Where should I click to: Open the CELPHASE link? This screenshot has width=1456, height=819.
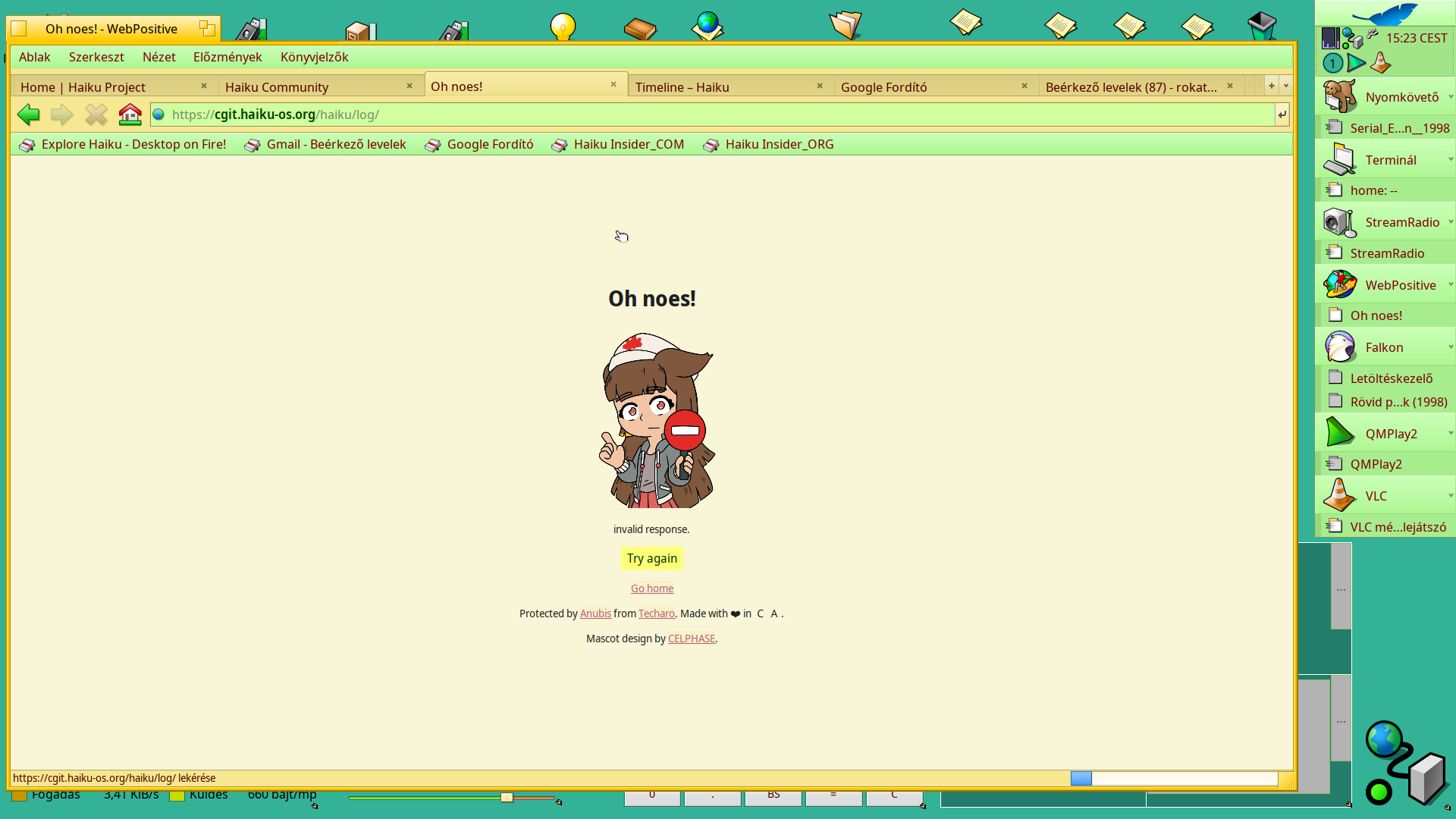[692, 639]
